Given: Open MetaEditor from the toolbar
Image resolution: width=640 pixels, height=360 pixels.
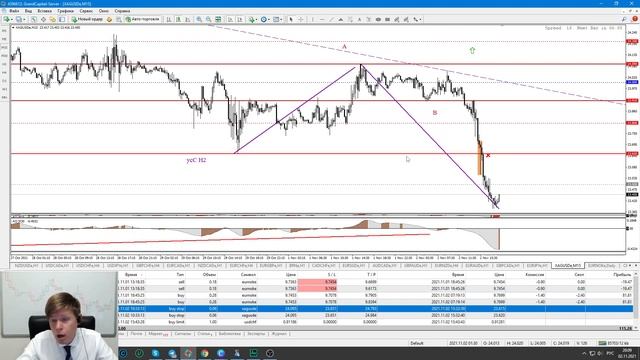Looking at the screenshot, I should [109, 19].
